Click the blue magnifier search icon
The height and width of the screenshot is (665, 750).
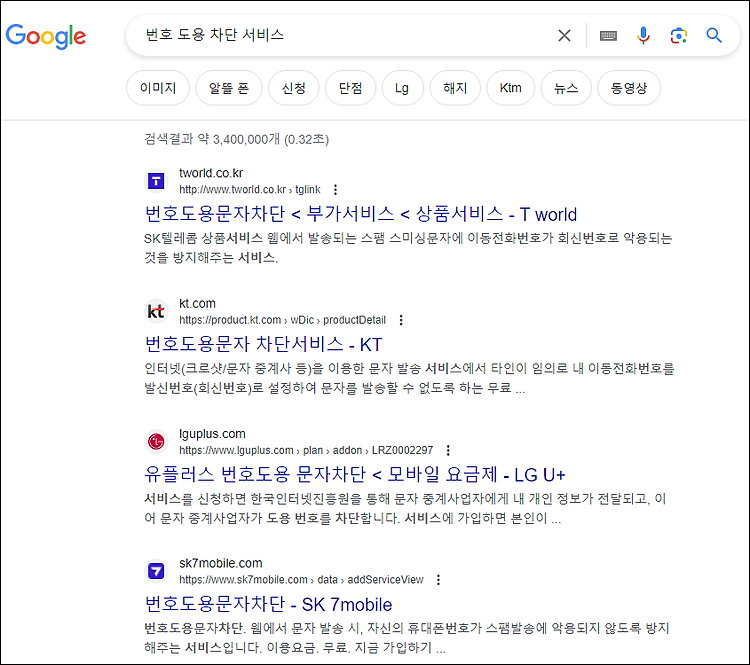(x=714, y=35)
